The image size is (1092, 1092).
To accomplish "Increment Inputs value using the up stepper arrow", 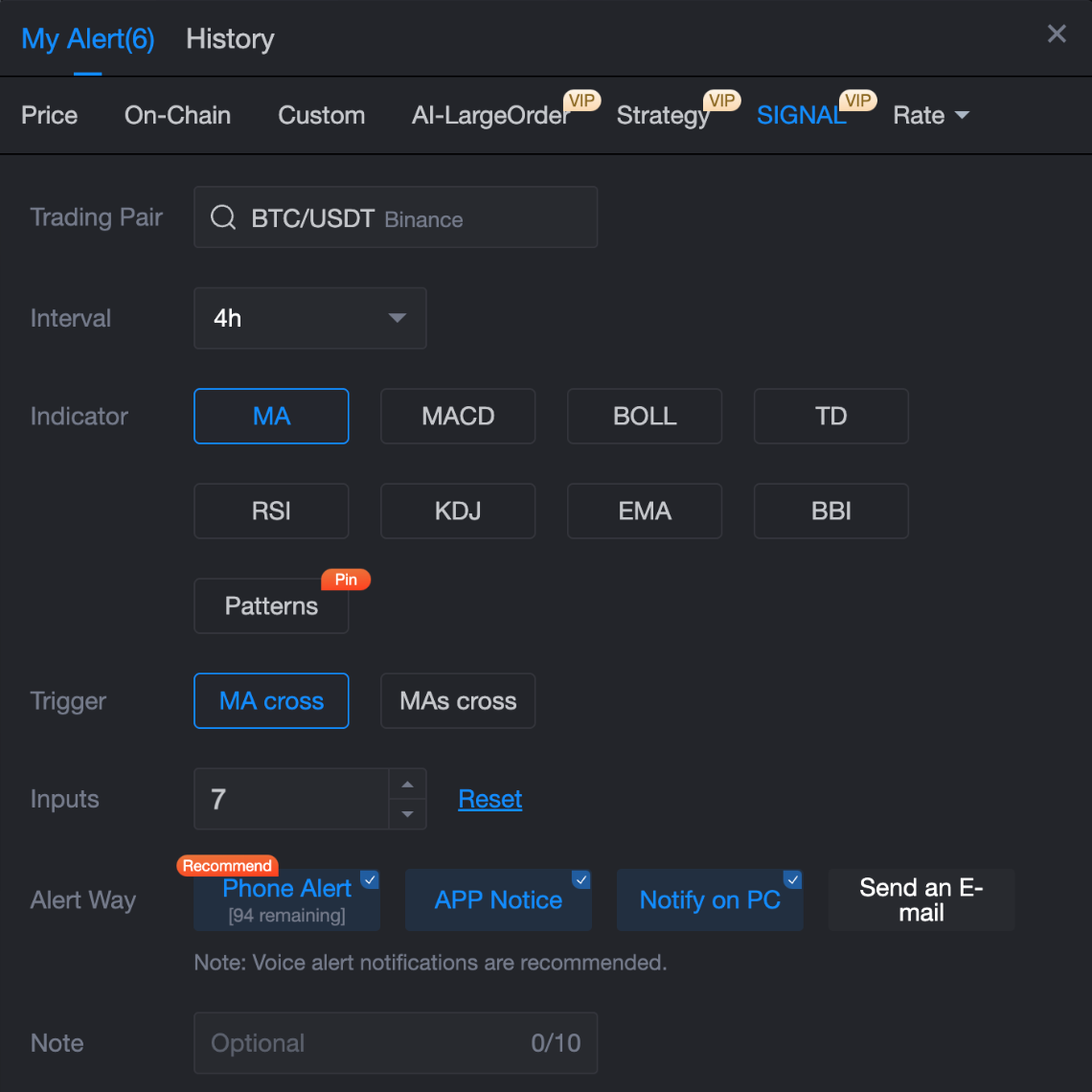I will pyautogui.click(x=407, y=784).
